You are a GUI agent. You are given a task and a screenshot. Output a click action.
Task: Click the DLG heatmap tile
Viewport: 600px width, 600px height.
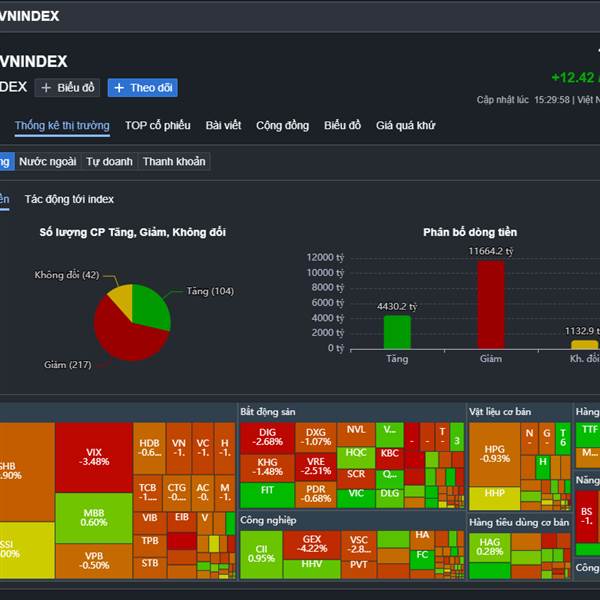click(390, 498)
